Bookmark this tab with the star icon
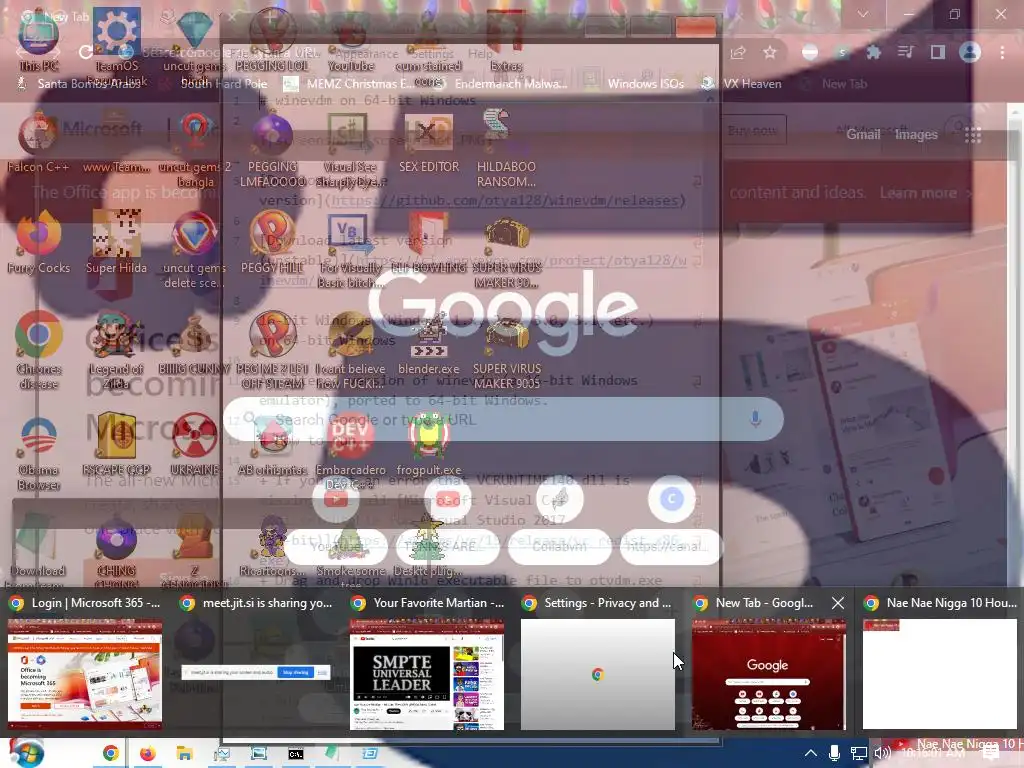 tap(770, 52)
